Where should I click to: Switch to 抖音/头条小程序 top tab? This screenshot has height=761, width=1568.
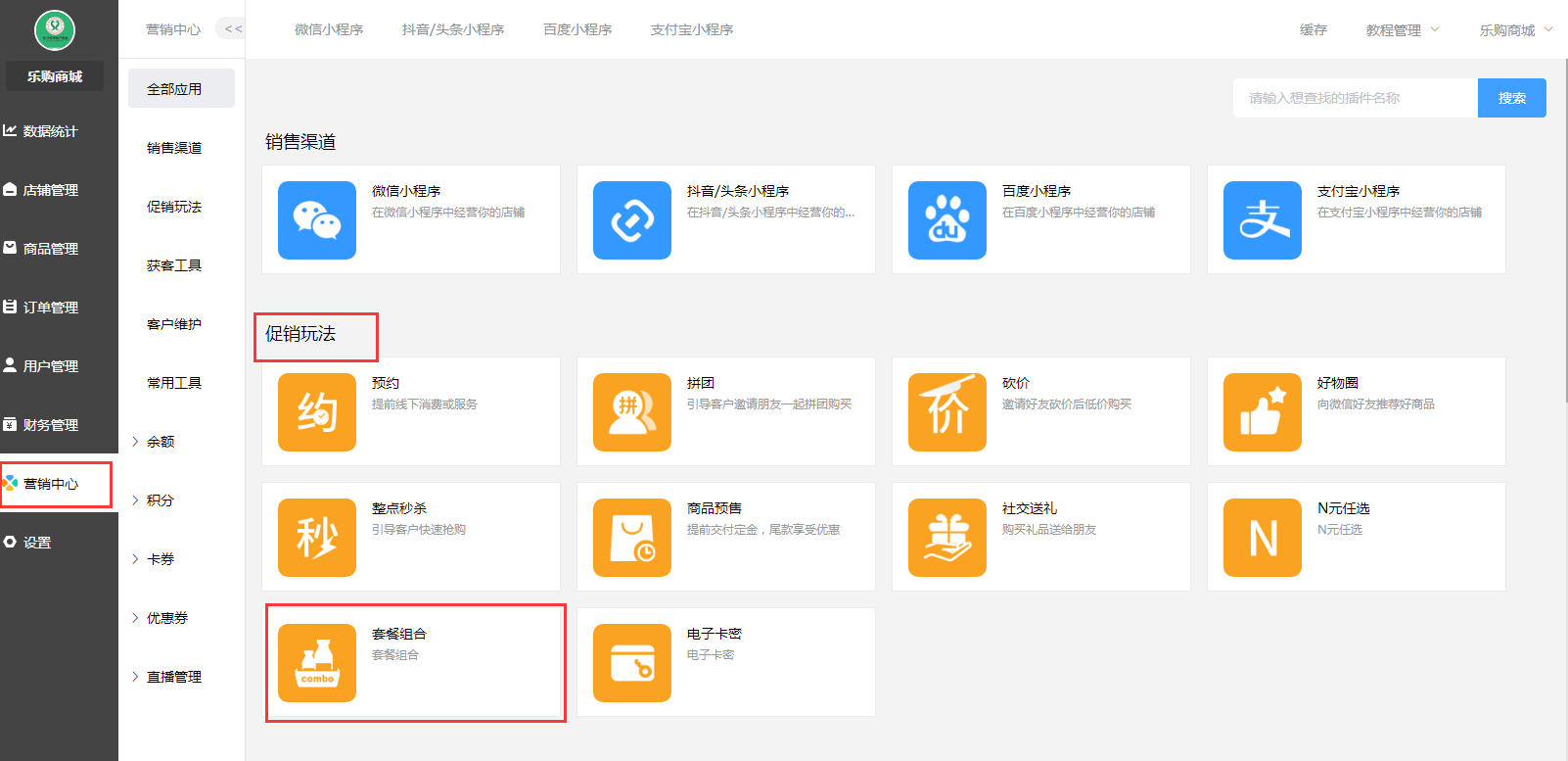pos(453,30)
